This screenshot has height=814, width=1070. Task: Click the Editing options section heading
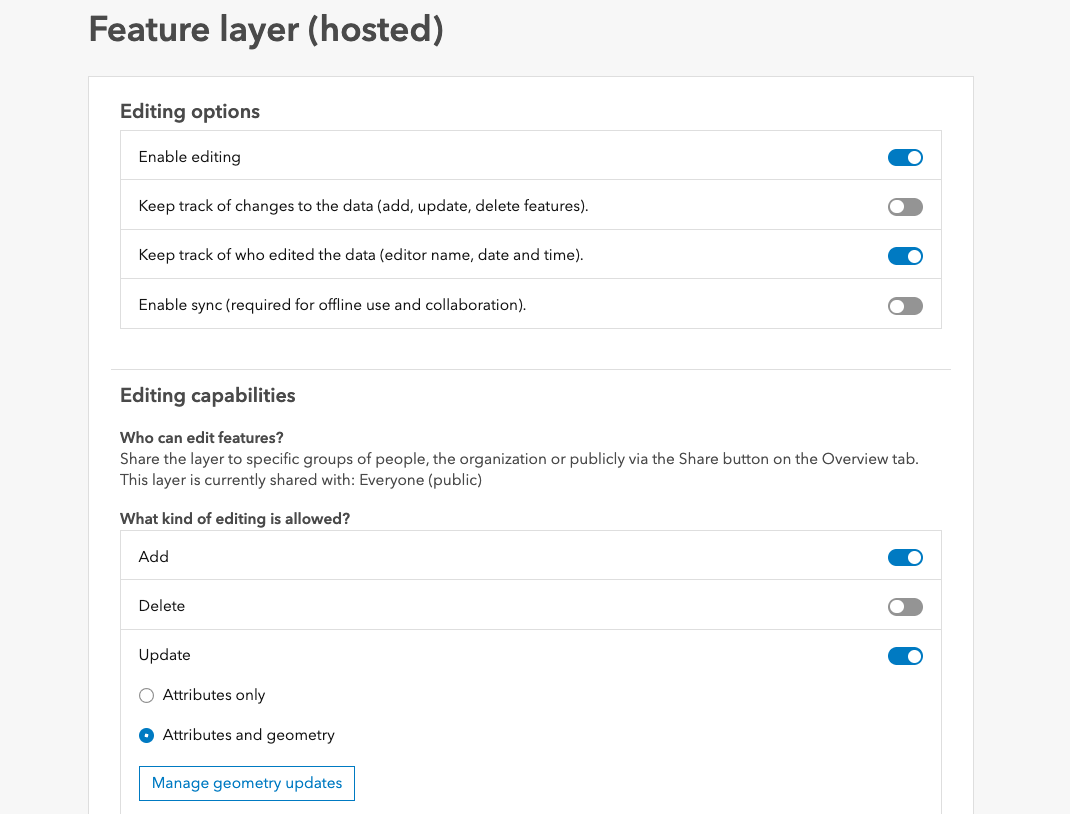coord(189,111)
